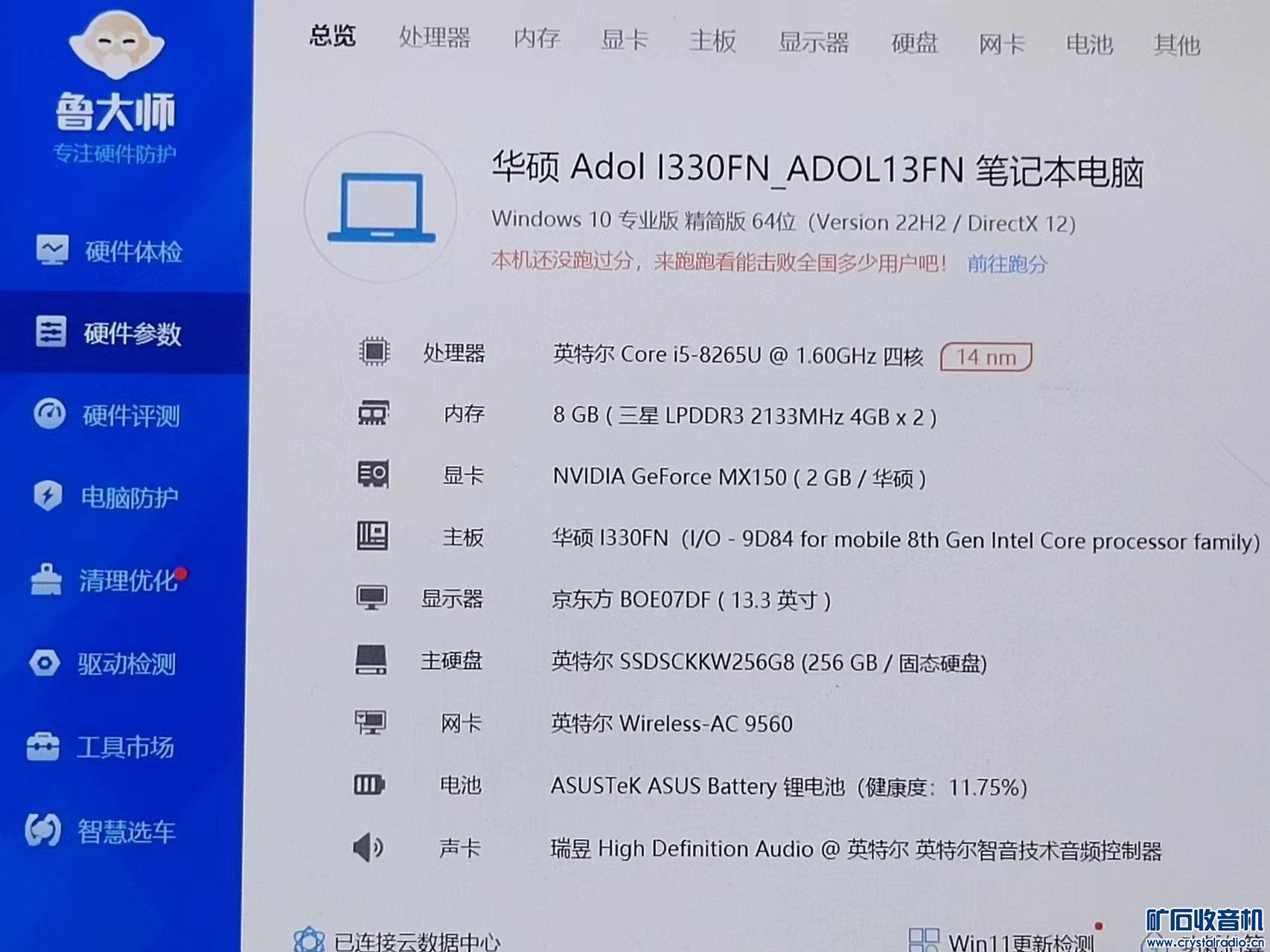The height and width of the screenshot is (952, 1270).
Task: Click the 专注硬件防护 slogan text
Action: coord(115,153)
